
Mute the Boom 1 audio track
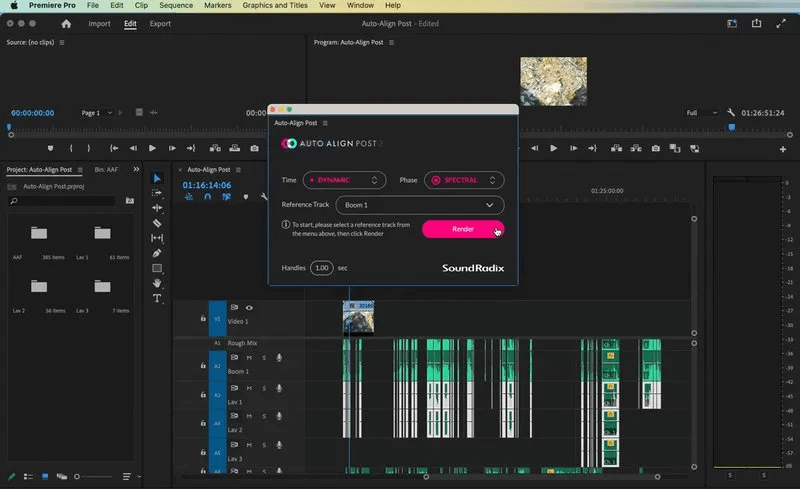point(249,358)
